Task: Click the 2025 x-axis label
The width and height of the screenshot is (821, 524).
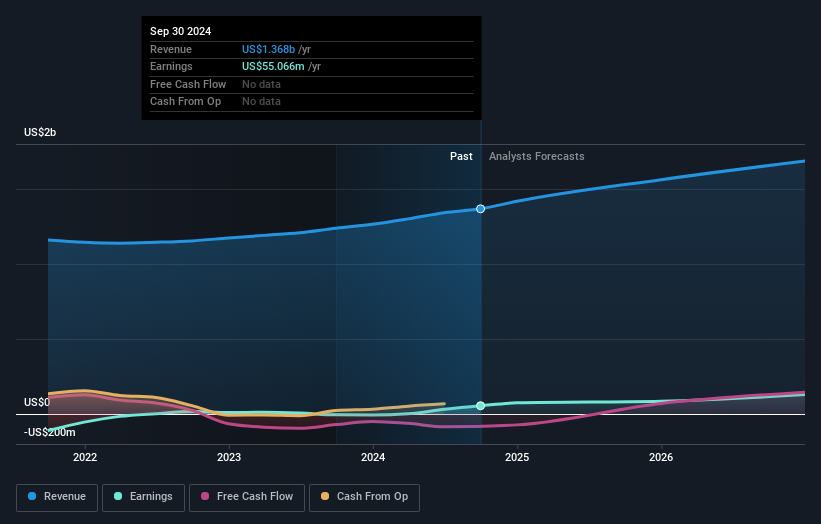Action: pos(517,457)
